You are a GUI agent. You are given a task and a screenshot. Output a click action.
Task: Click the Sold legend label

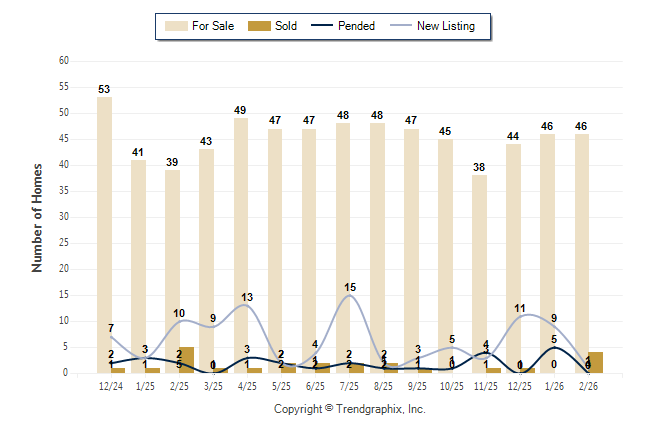(287, 26)
